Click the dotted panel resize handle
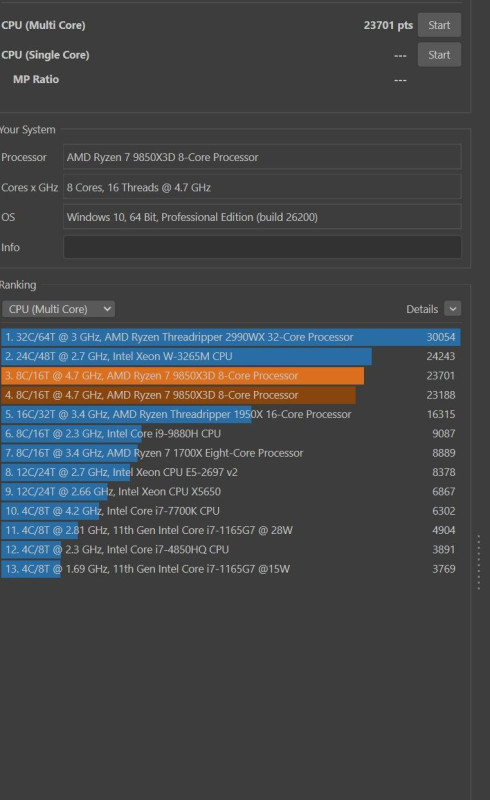Viewport: 490px width, 800px height. tap(478, 562)
